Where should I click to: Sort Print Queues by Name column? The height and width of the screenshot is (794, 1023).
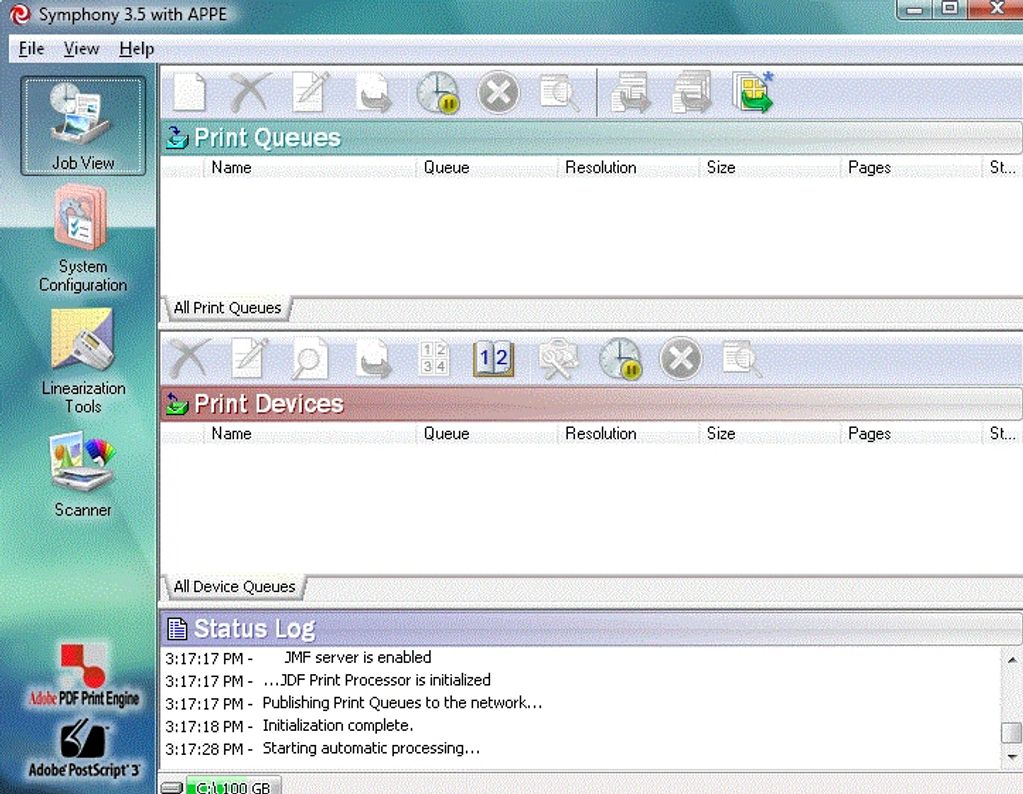(231, 168)
